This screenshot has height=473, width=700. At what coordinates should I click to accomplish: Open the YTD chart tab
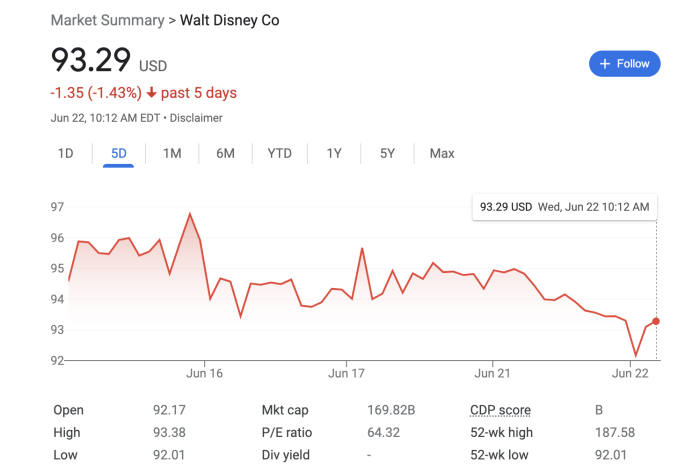(280, 153)
